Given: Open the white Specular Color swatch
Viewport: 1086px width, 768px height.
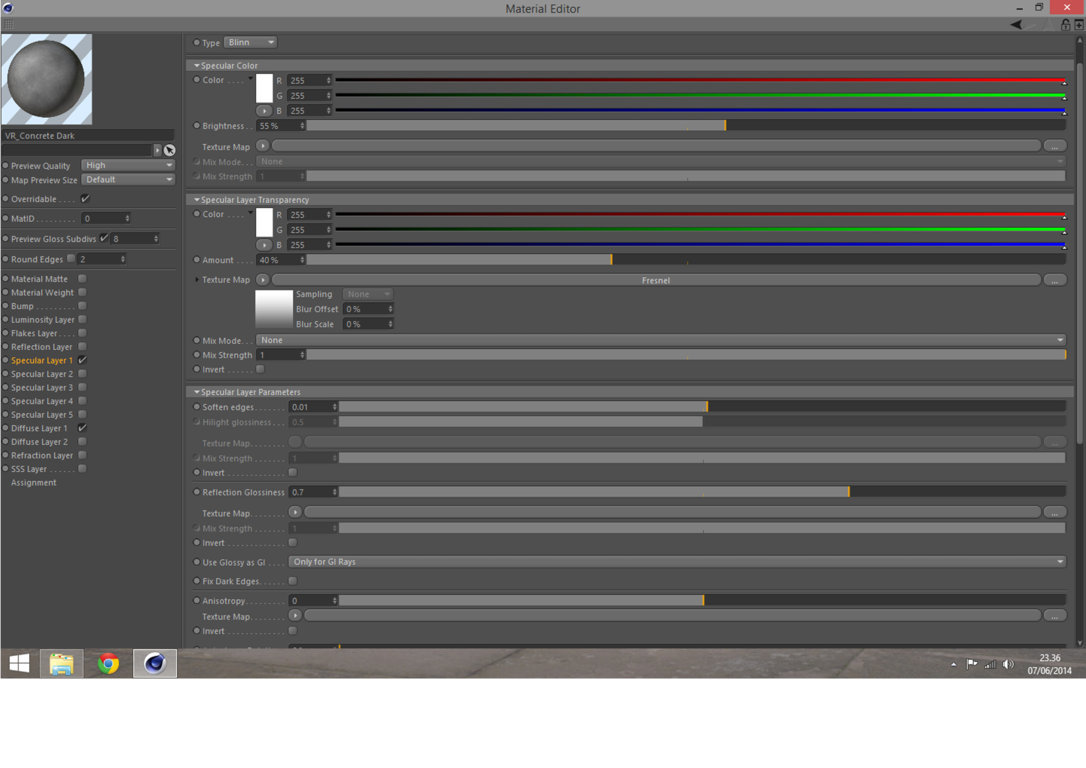Looking at the screenshot, I should [264, 89].
